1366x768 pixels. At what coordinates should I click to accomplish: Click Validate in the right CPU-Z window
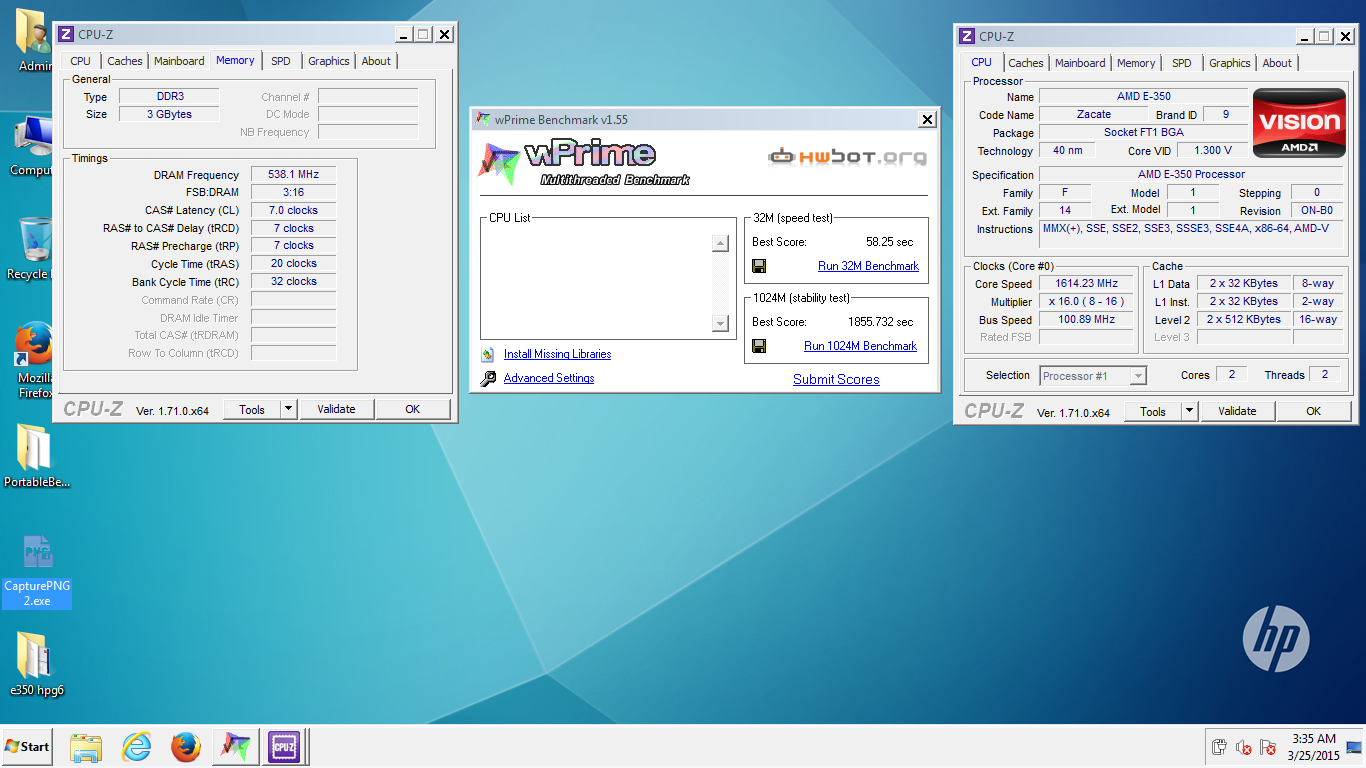pyautogui.click(x=1237, y=411)
